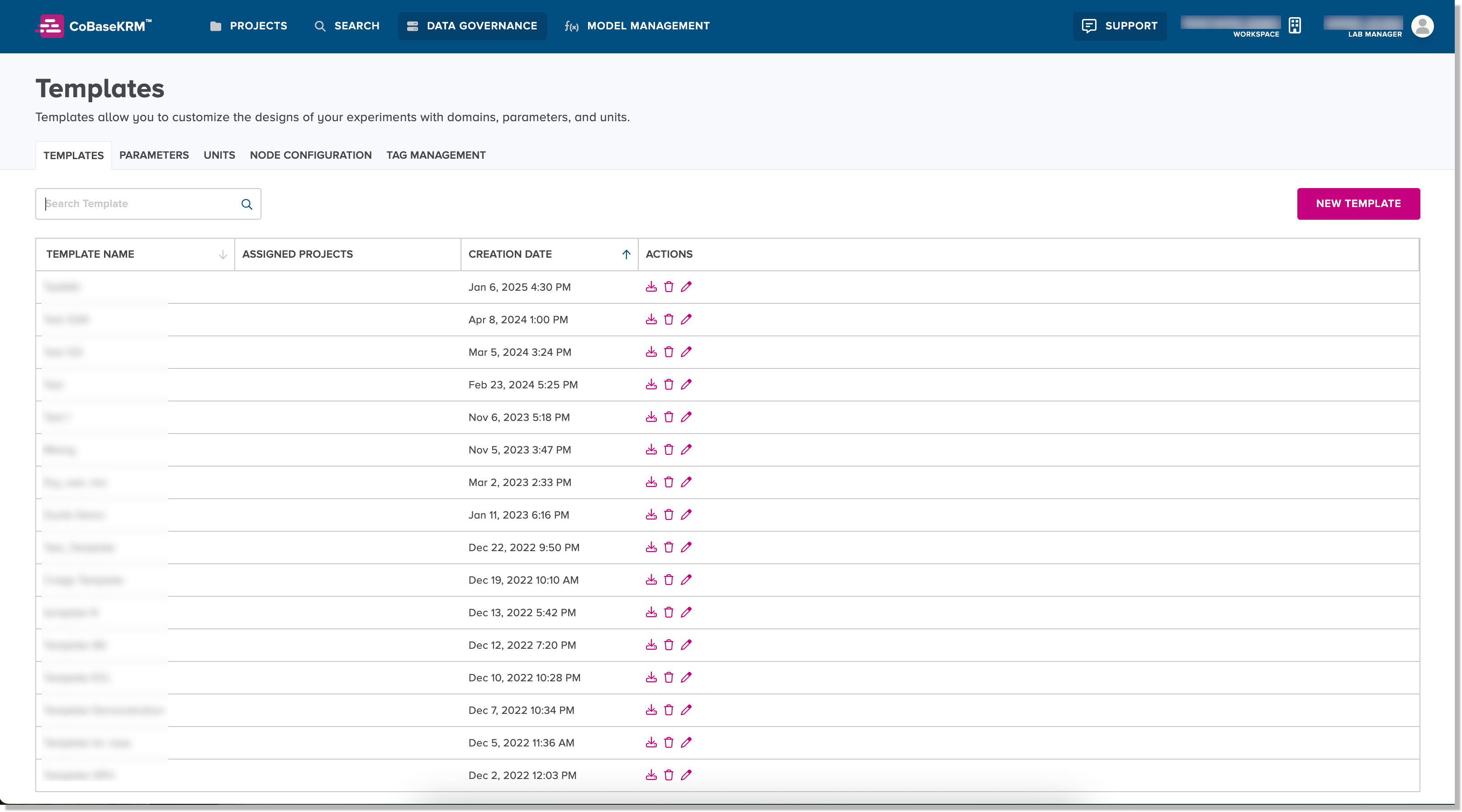Download the template created Nov 6, 2023

click(651, 416)
